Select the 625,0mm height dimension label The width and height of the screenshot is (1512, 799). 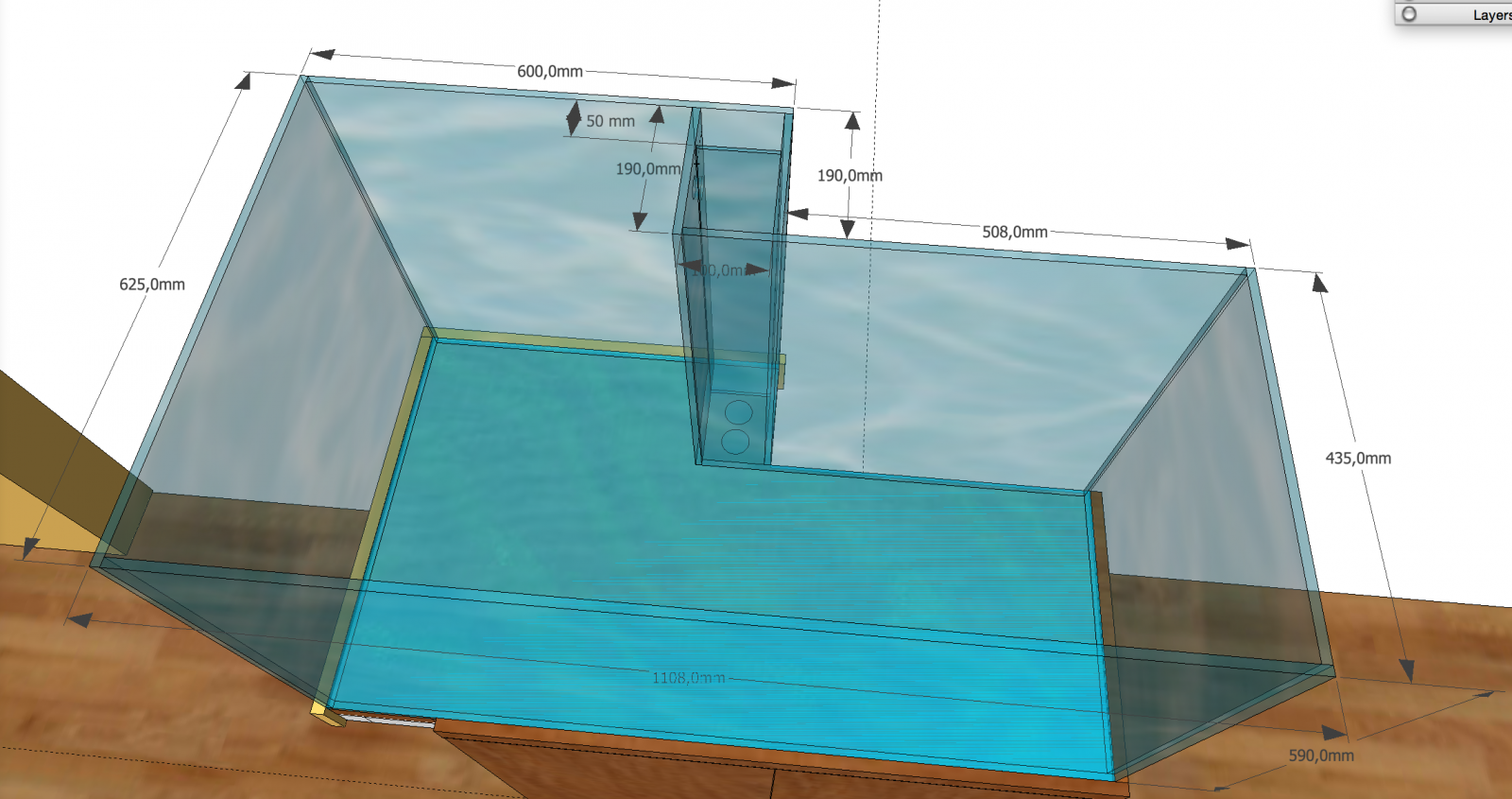[x=151, y=285]
